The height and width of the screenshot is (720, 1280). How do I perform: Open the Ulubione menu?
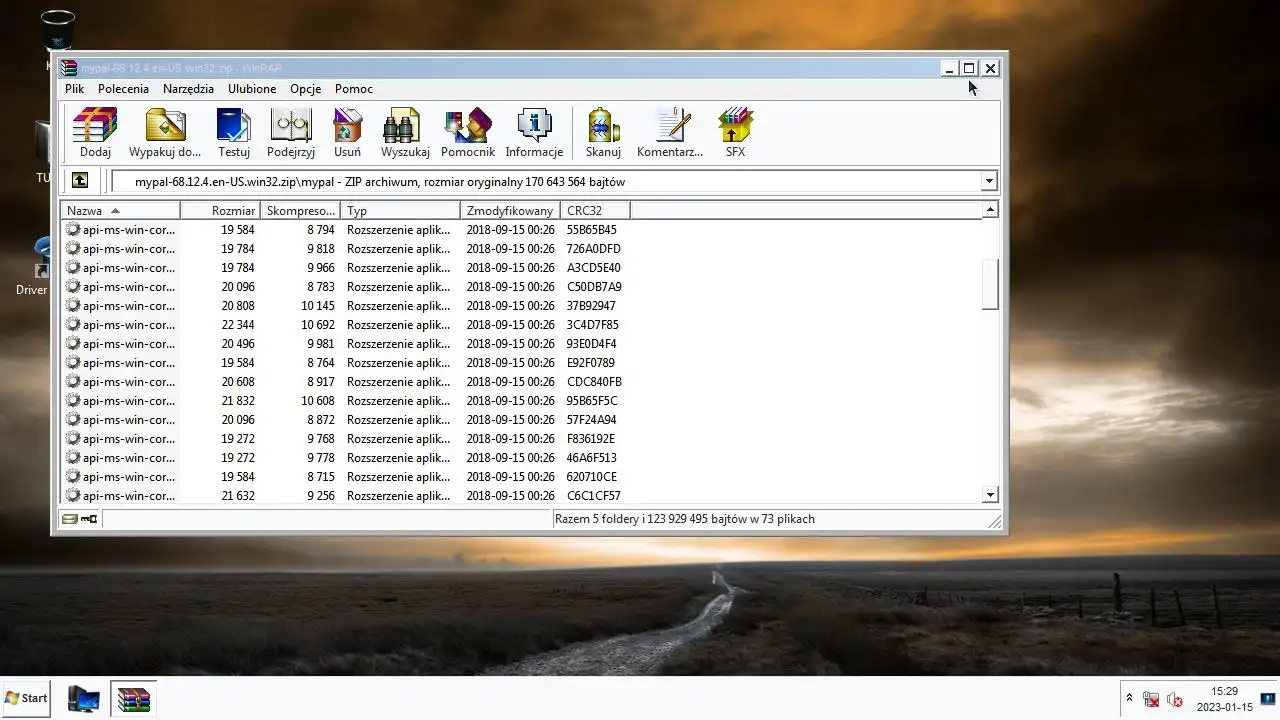[252, 89]
